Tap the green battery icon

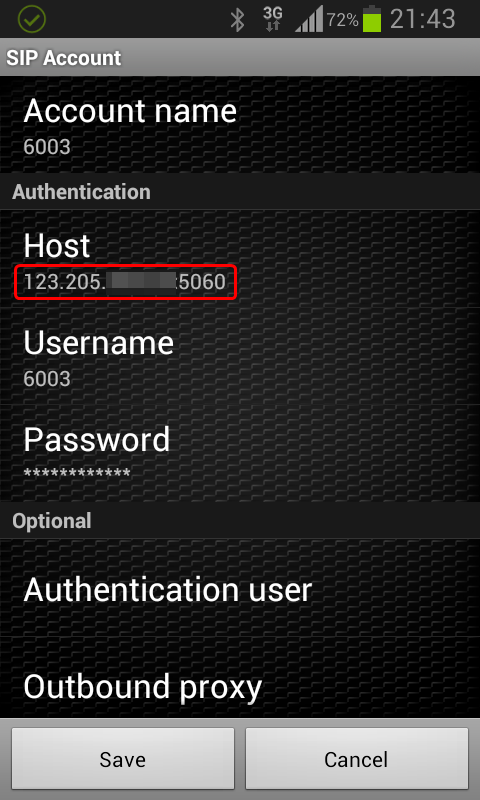(372, 19)
